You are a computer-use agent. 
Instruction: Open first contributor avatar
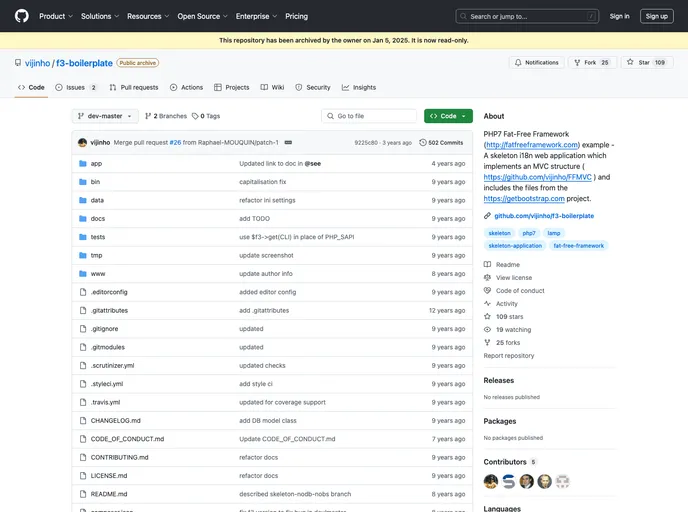pos(491,482)
